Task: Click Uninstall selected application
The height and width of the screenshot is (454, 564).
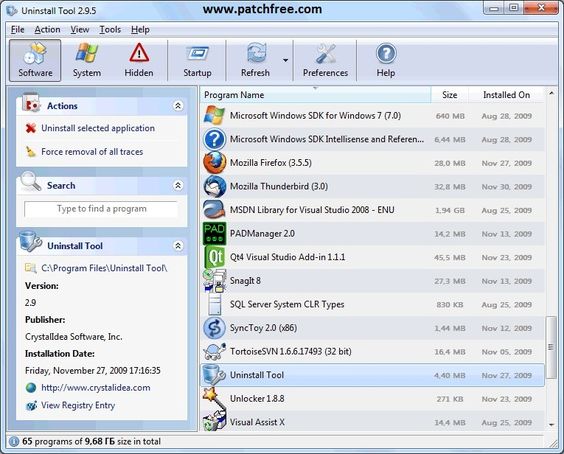Action: pyautogui.click(x=98, y=128)
